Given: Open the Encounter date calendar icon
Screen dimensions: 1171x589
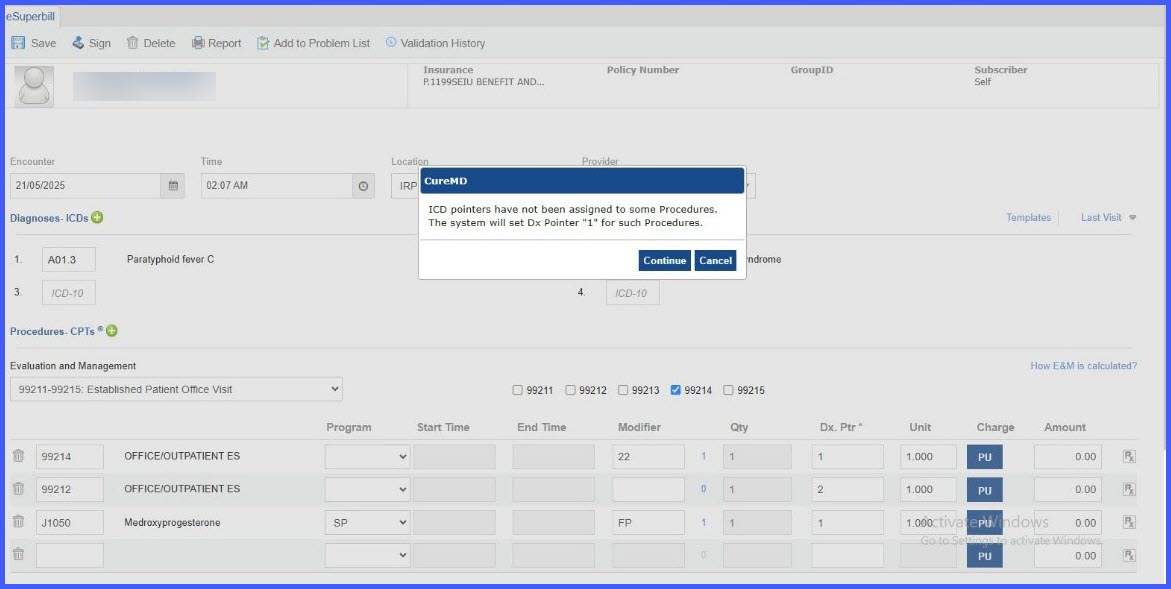Looking at the screenshot, I should click(x=173, y=186).
